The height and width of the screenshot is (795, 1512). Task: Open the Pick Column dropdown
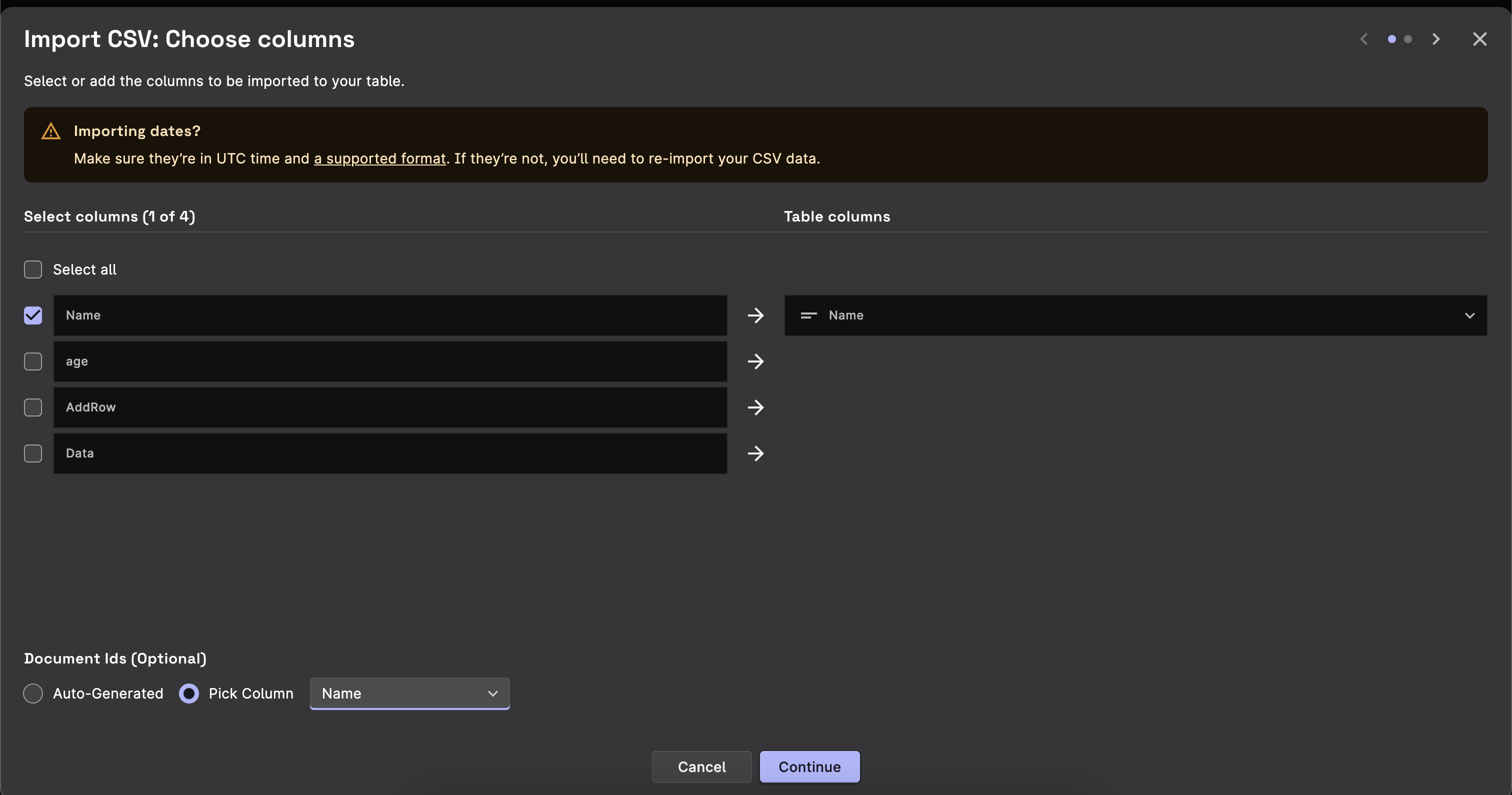[409, 693]
